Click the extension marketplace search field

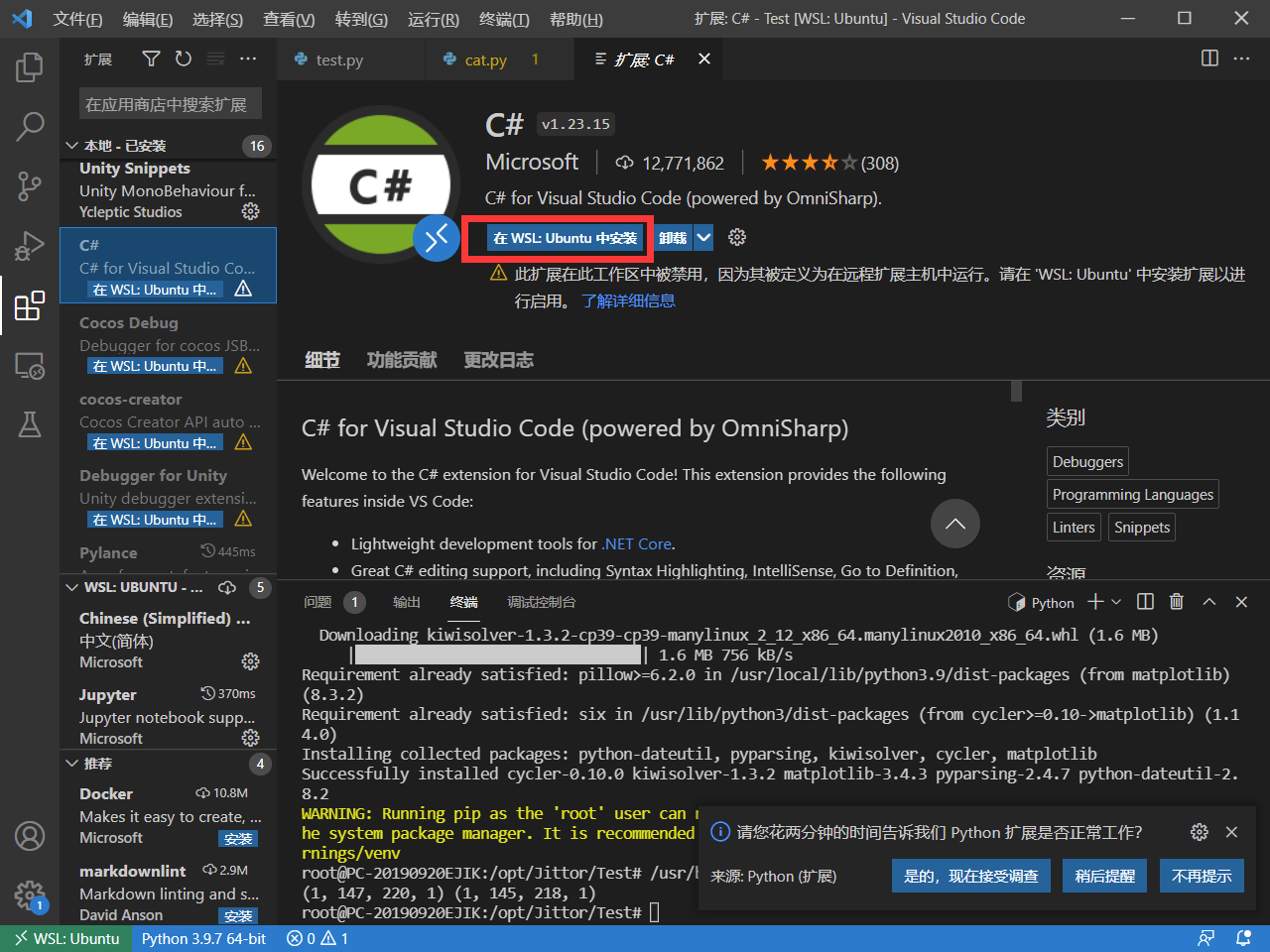[x=170, y=104]
